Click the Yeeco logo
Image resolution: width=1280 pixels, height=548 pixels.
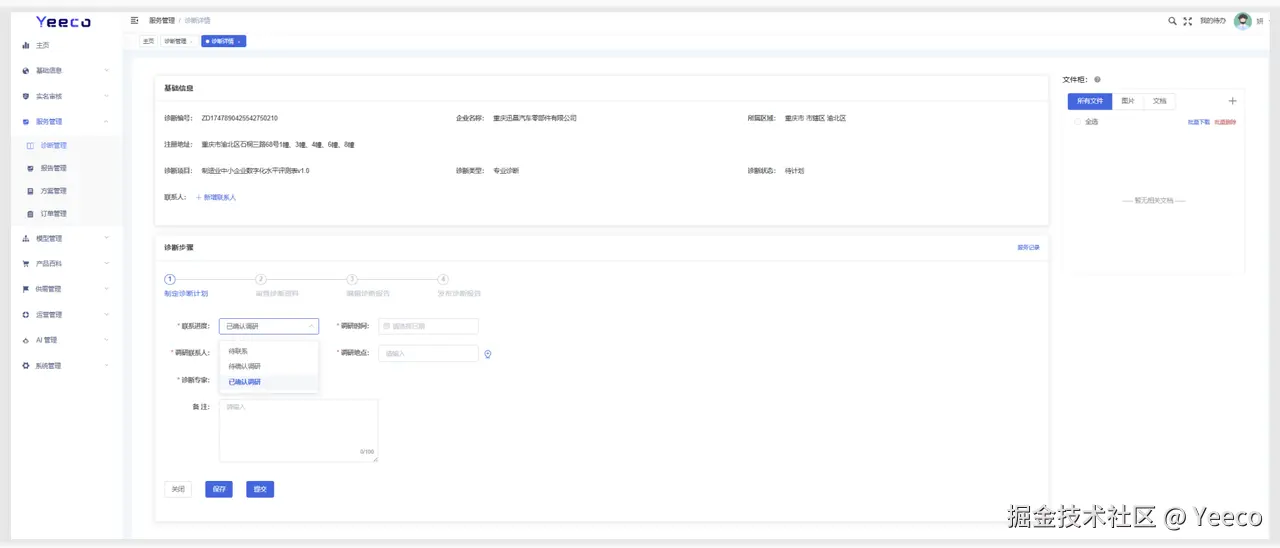pos(63,21)
